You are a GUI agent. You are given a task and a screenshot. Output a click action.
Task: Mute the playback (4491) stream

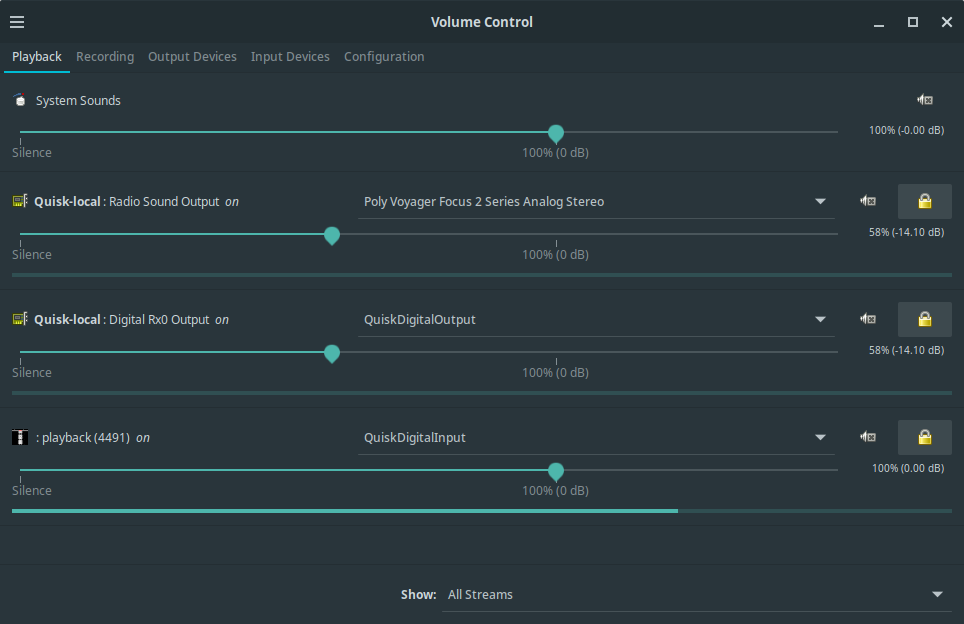(x=868, y=438)
